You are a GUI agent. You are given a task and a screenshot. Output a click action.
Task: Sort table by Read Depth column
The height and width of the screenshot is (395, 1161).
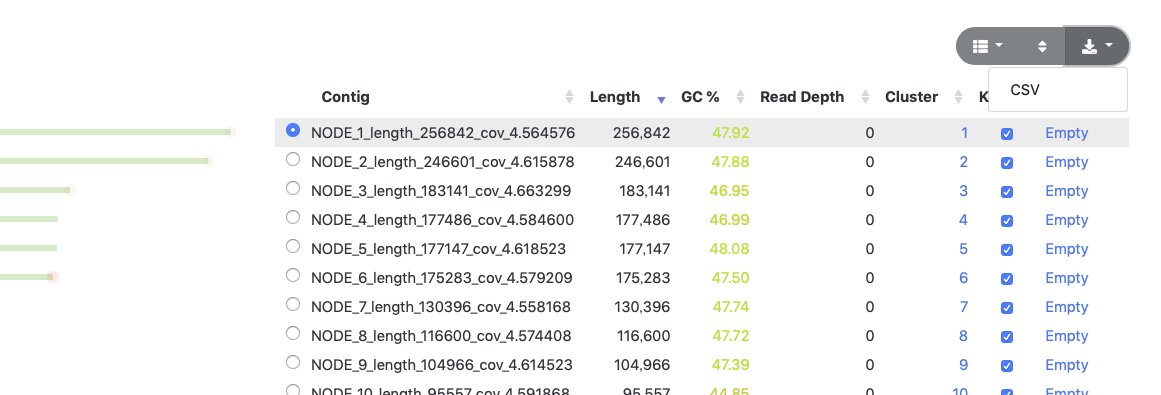click(x=866, y=96)
